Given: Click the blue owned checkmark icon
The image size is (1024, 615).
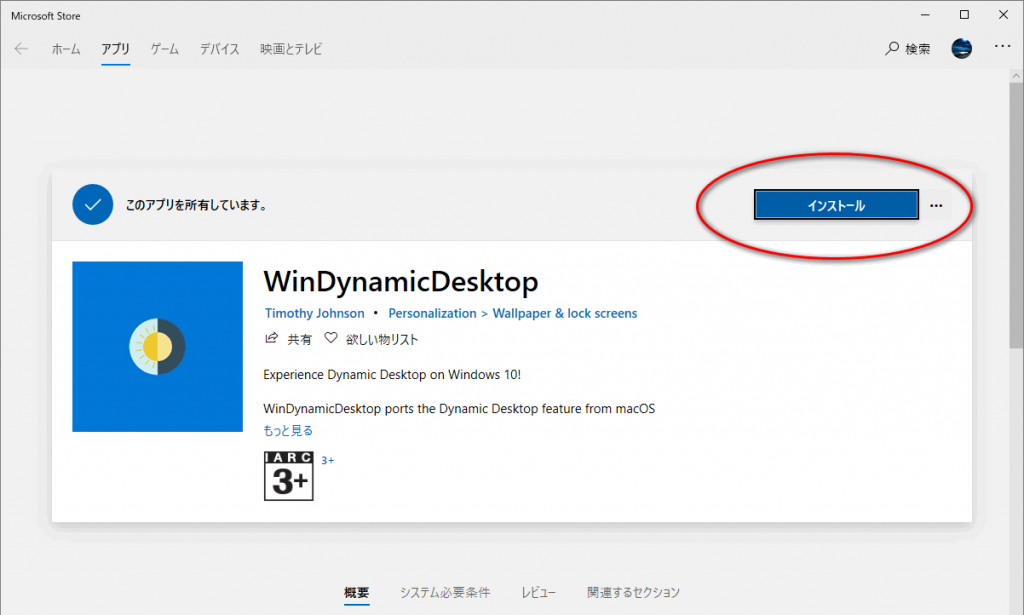Looking at the screenshot, I should click(93, 205).
